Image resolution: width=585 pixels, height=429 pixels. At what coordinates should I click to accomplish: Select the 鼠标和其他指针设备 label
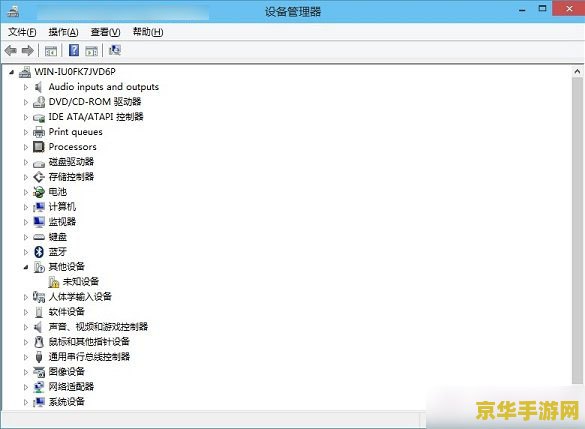point(89,342)
